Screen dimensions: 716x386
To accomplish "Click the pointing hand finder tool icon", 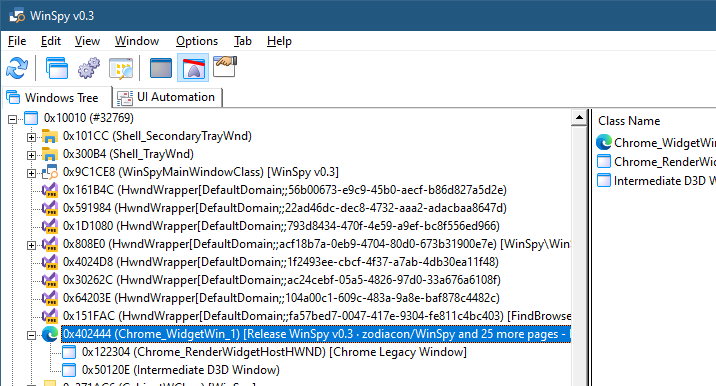I will tap(225, 67).
